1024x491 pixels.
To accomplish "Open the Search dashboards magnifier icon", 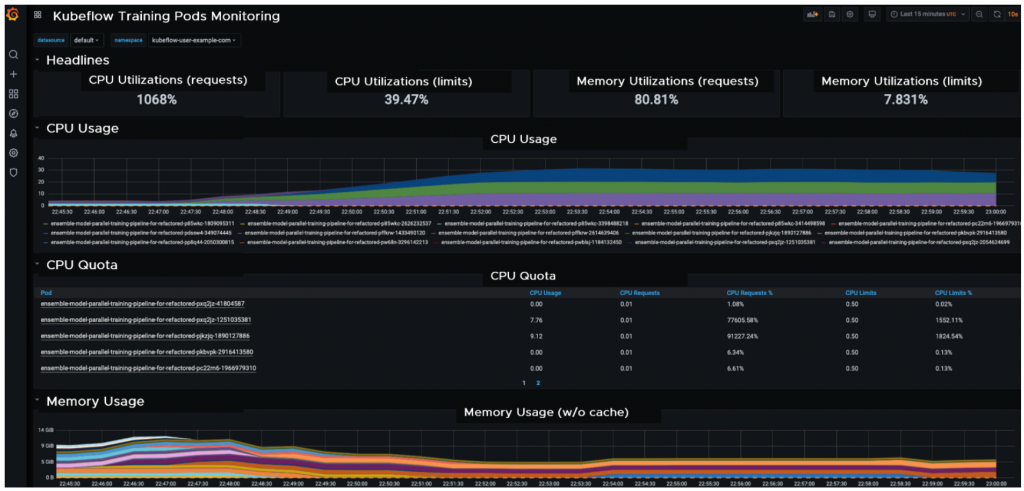I will (13, 54).
